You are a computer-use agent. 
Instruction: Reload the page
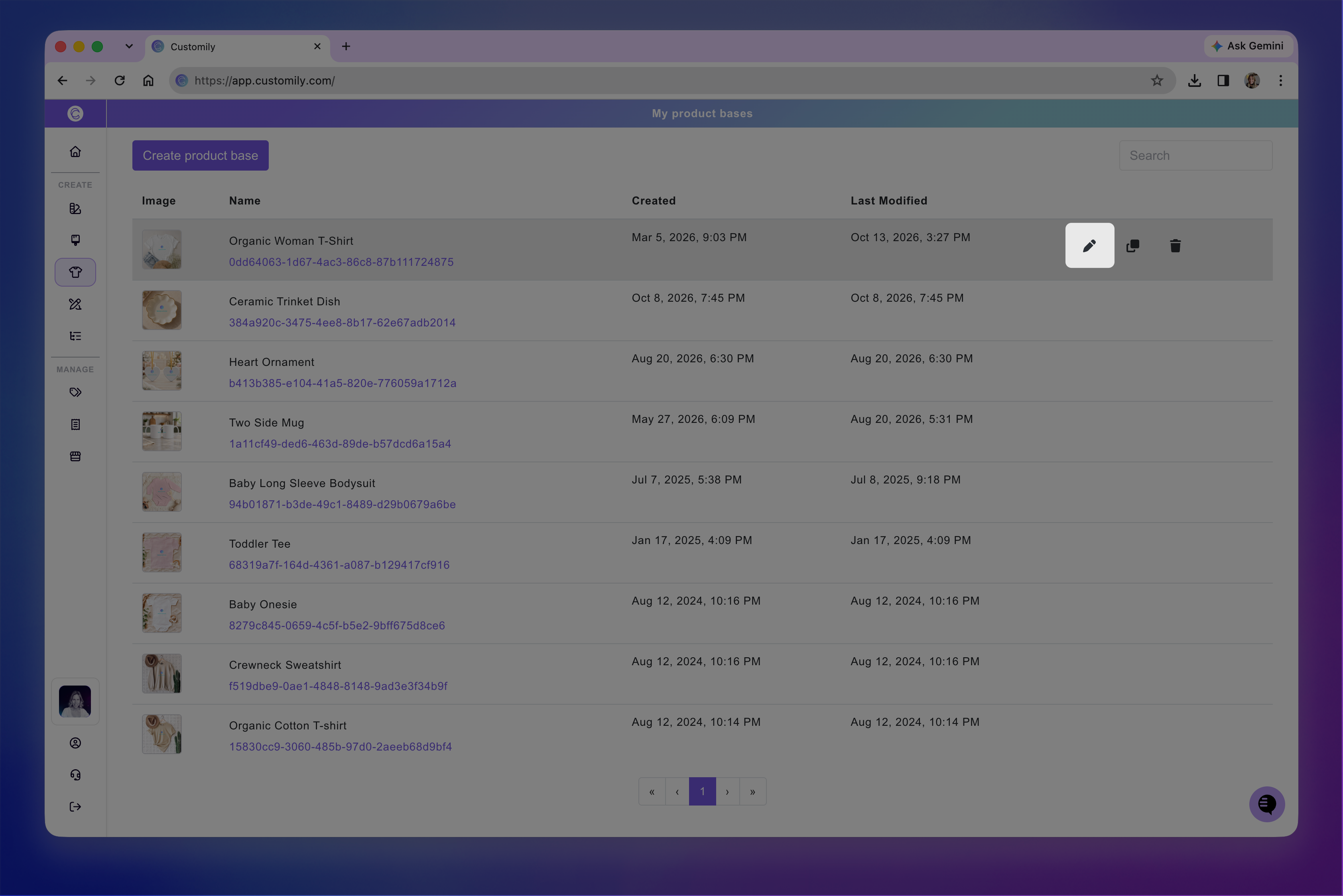pyautogui.click(x=120, y=81)
